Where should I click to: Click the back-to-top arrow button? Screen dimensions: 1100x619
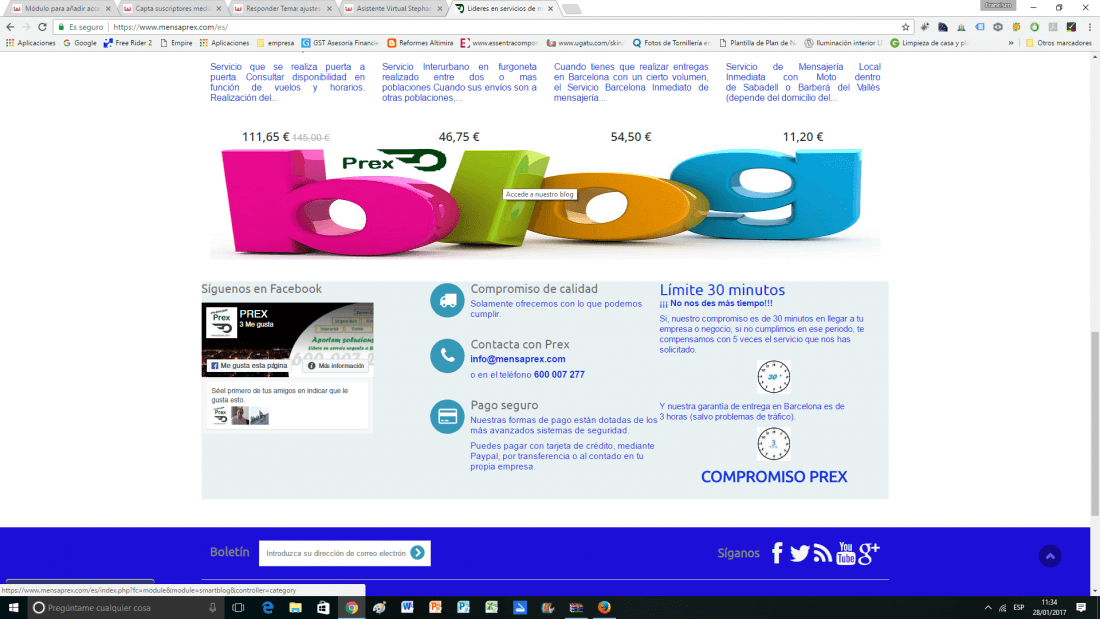click(1050, 556)
